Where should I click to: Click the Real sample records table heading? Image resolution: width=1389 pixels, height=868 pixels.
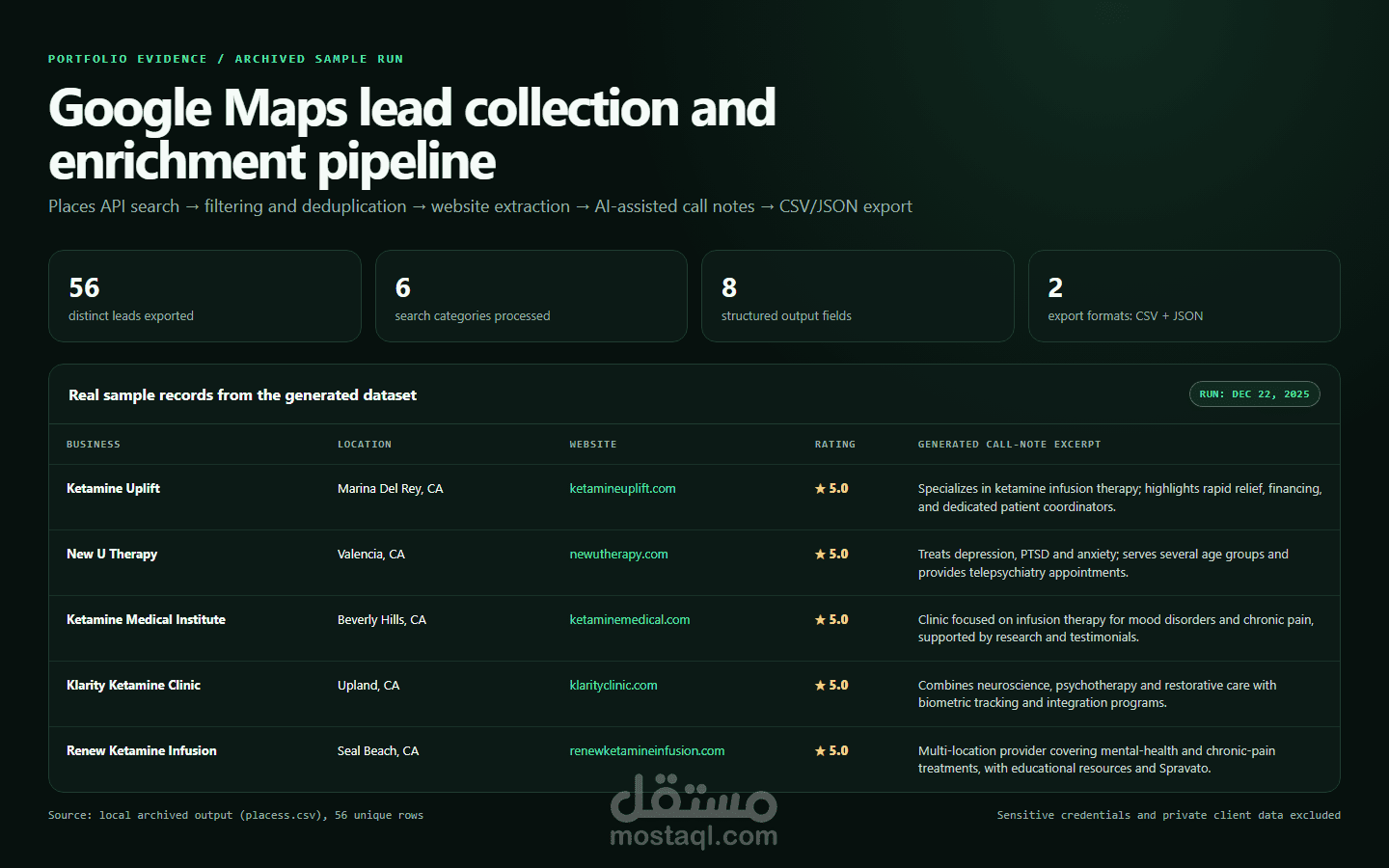point(243,395)
